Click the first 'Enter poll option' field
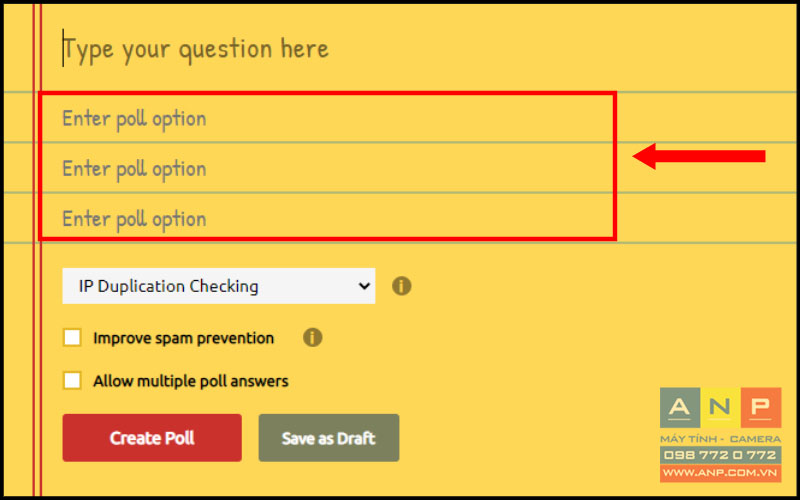The image size is (800, 500). (x=327, y=118)
